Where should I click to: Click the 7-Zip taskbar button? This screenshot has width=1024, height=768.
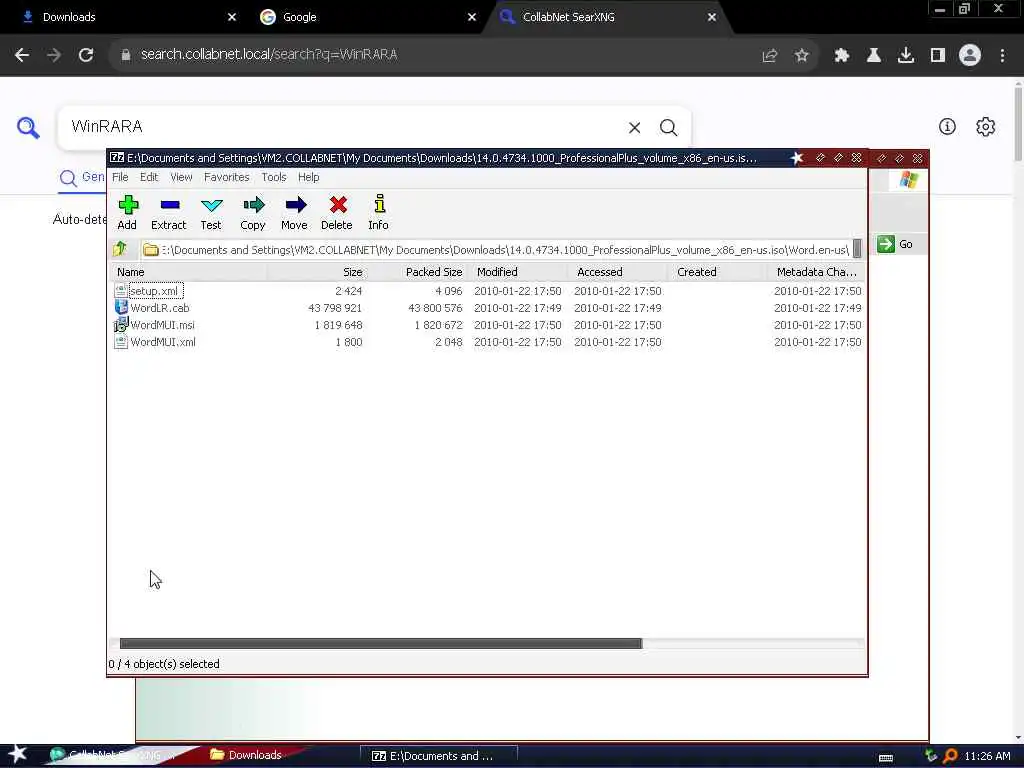click(439, 756)
